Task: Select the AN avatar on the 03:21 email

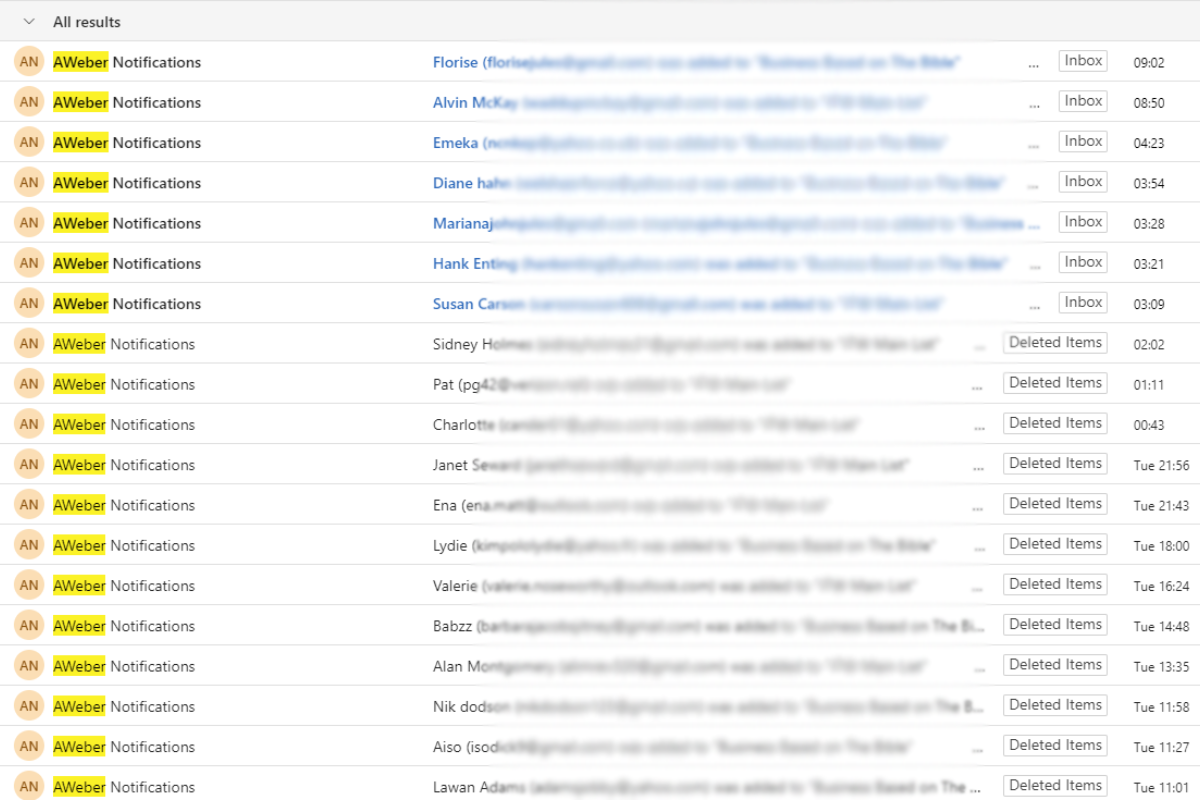Action: coord(29,263)
